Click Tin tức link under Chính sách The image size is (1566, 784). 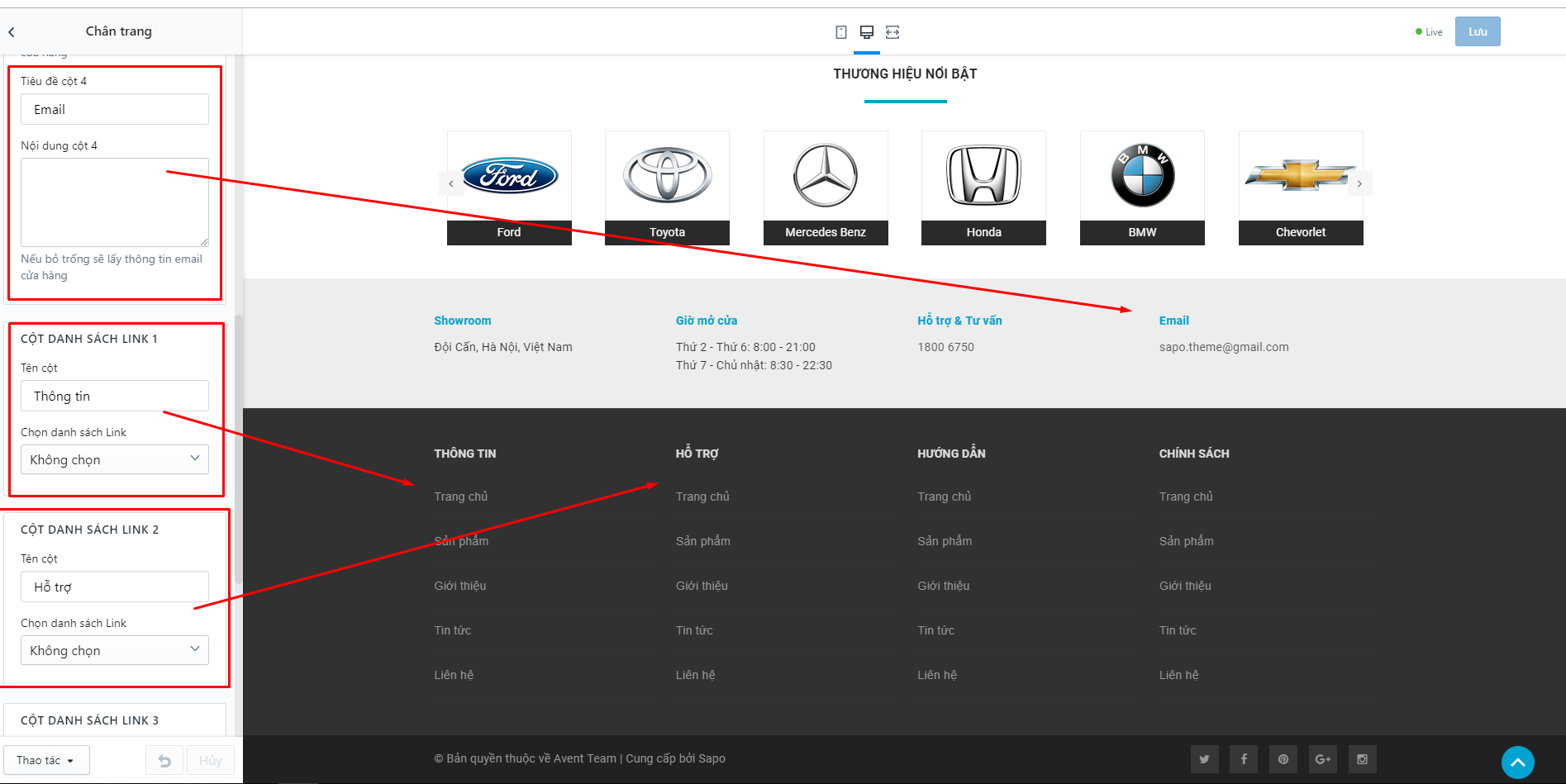click(x=1178, y=630)
